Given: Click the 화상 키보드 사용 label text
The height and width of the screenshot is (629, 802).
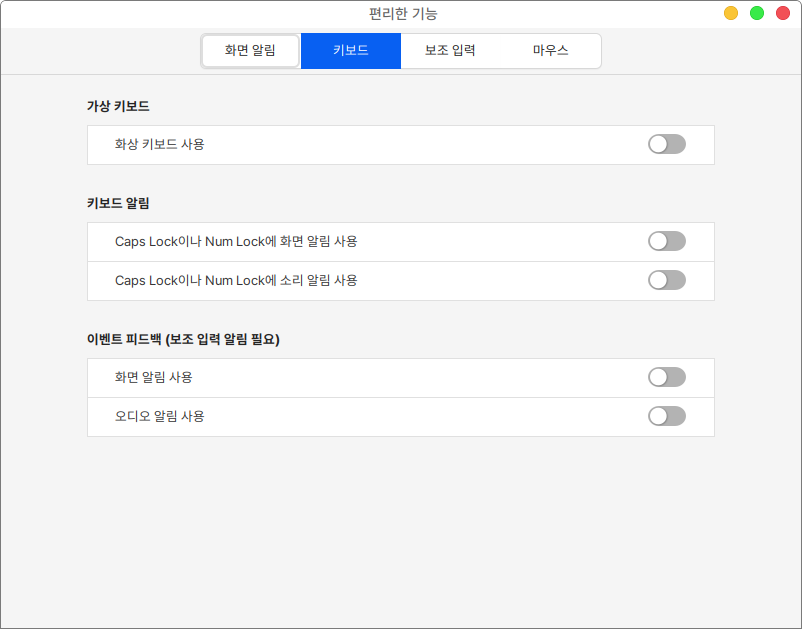Looking at the screenshot, I should coord(160,144).
